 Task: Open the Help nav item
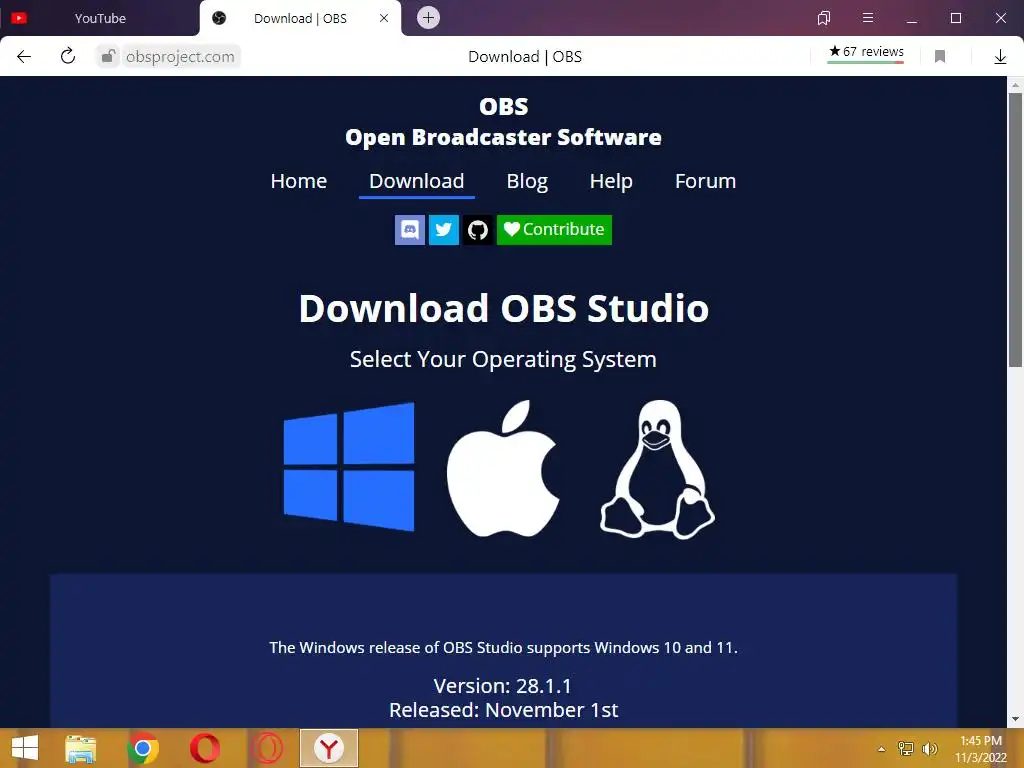[611, 181]
